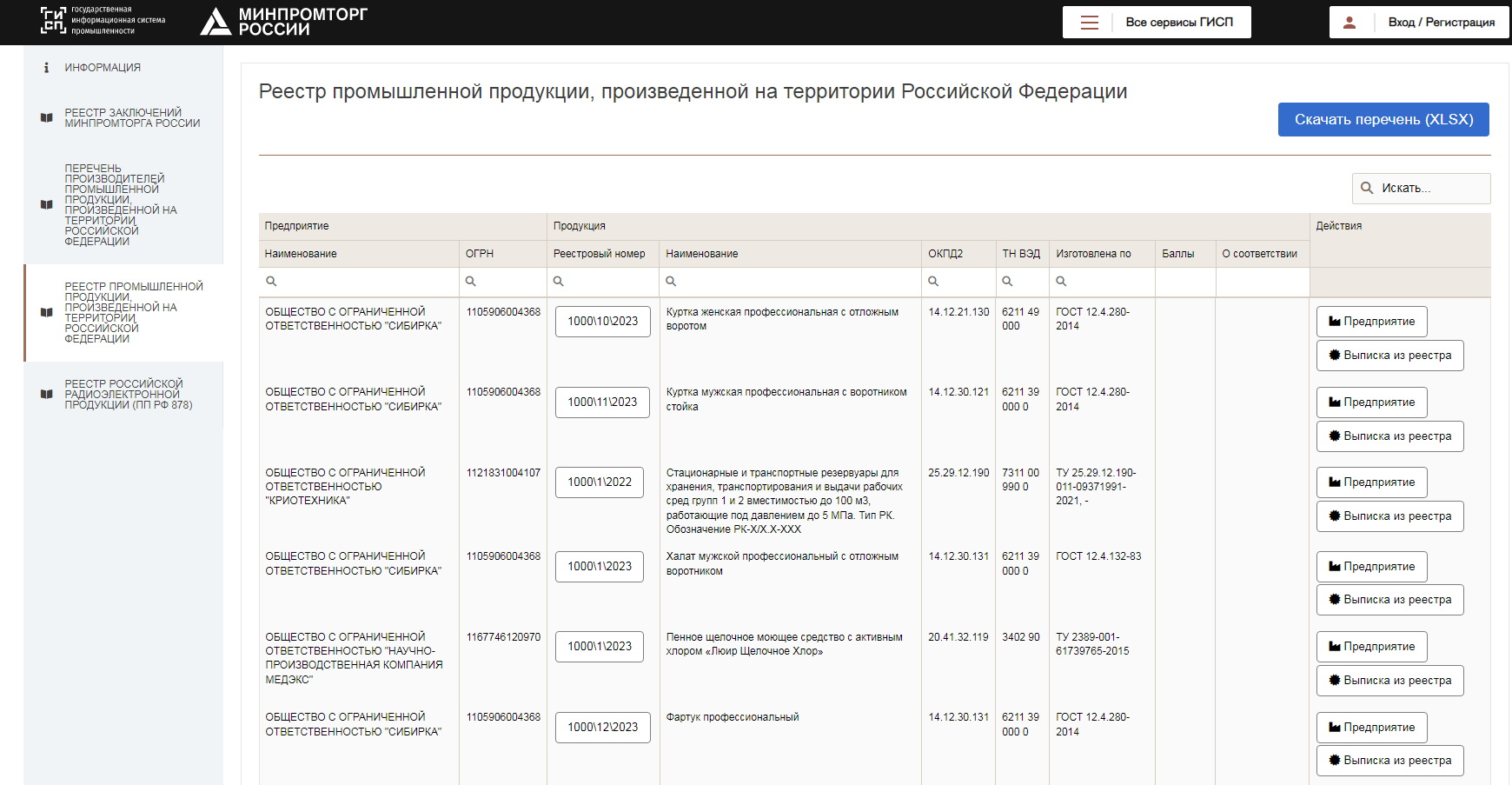Sort by the ОГРН column header
Viewport: 1512px width, 785px height.
[x=503, y=254]
